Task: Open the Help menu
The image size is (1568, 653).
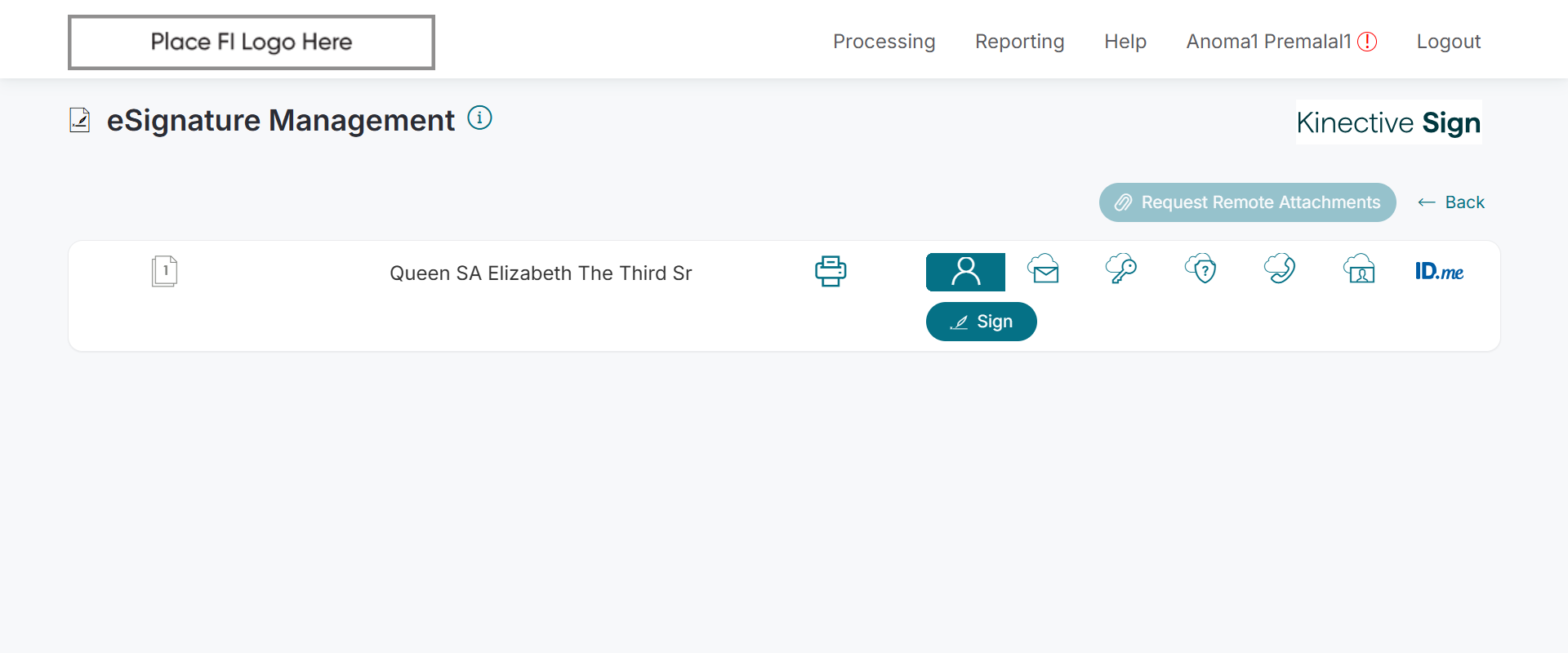Action: pos(1125,42)
